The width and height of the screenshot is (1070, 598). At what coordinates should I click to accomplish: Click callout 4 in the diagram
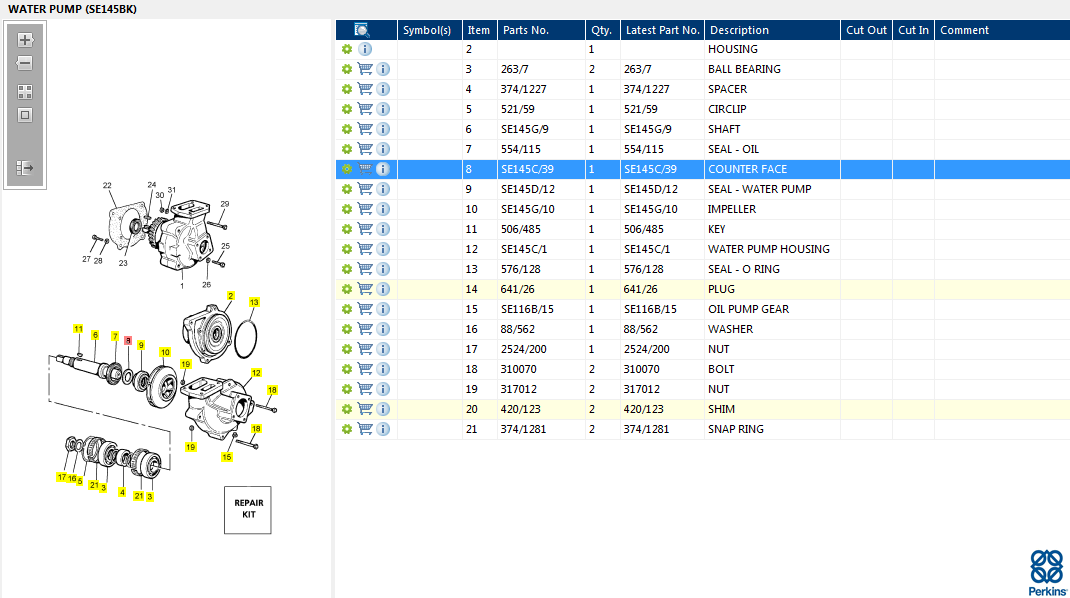pos(122,492)
